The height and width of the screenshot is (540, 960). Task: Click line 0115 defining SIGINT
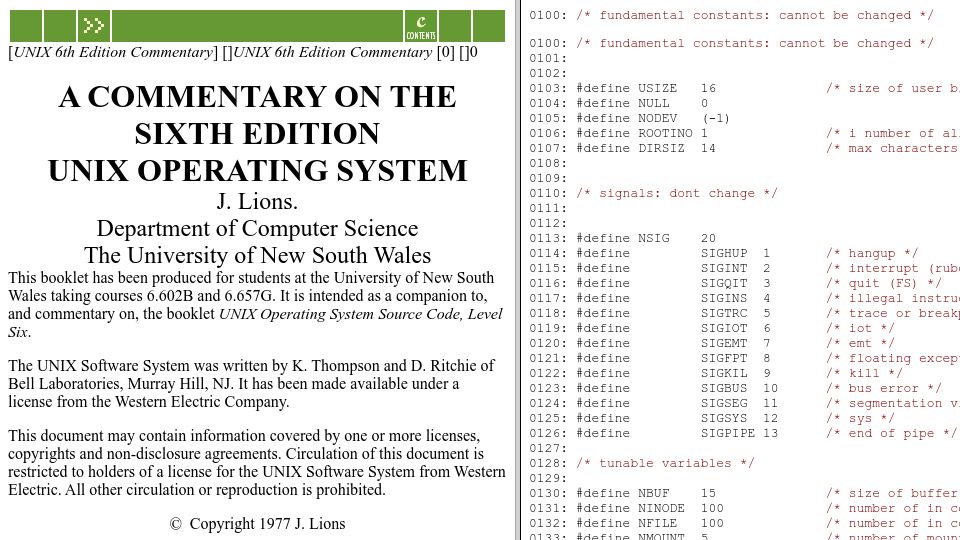(x=744, y=268)
